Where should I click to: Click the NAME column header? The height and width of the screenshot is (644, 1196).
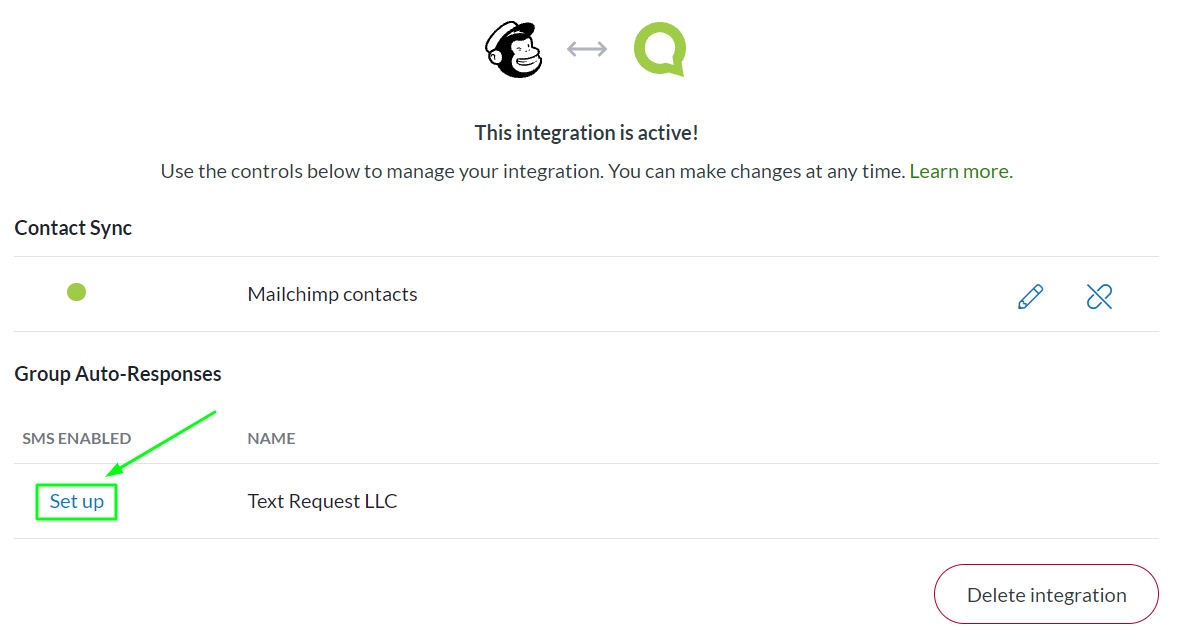coord(271,439)
